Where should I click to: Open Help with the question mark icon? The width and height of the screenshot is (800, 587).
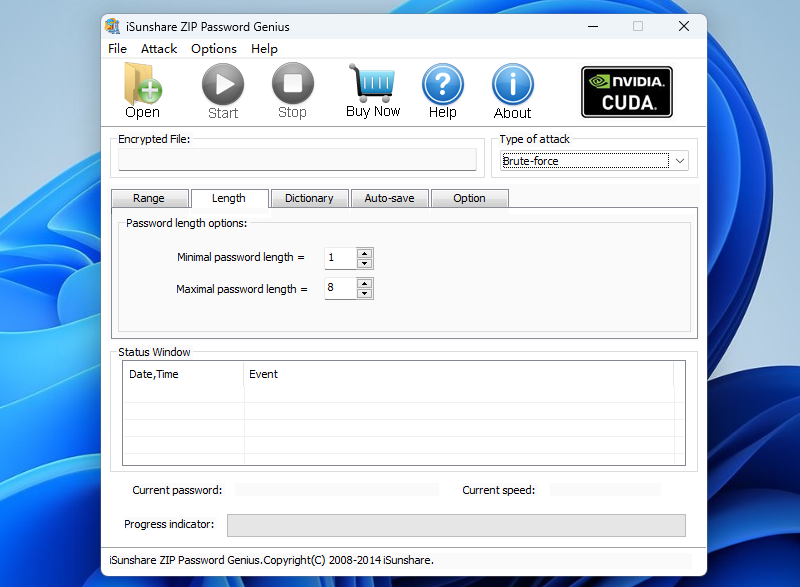click(x=442, y=91)
